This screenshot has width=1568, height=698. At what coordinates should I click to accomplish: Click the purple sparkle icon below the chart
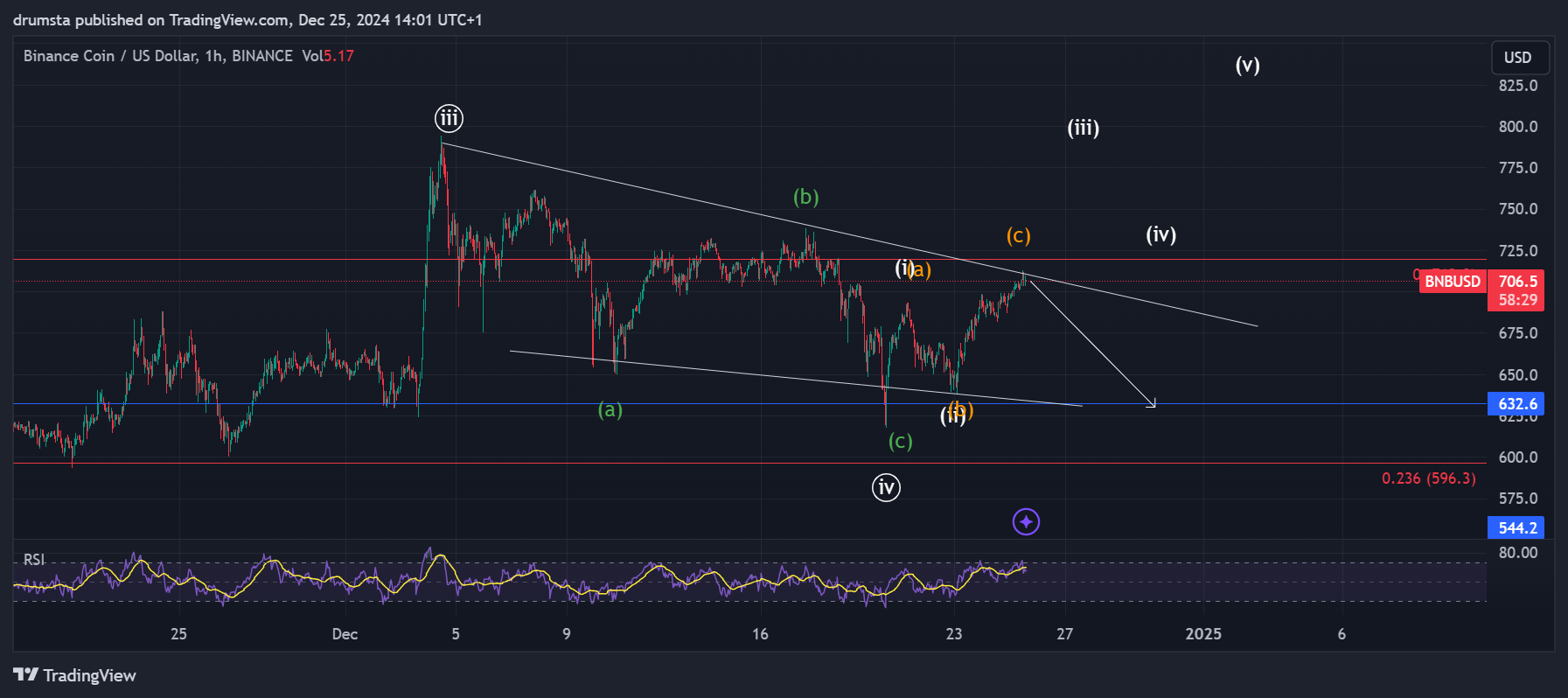1026,522
